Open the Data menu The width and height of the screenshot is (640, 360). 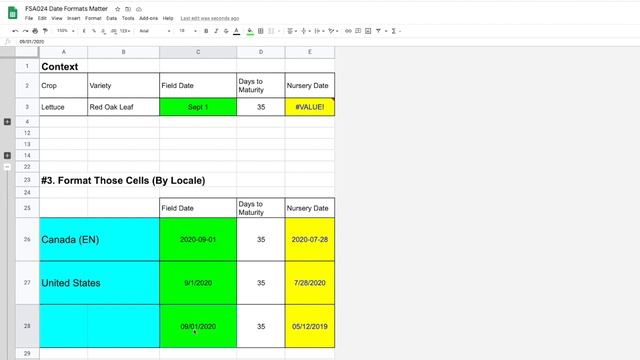pyautogui.click(x=111, y=18)
